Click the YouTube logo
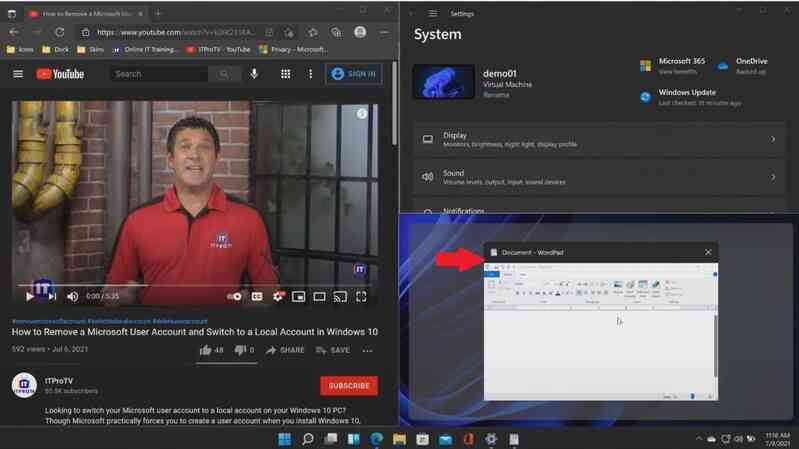This screenshot has width=799, height=449. [60, 74]
